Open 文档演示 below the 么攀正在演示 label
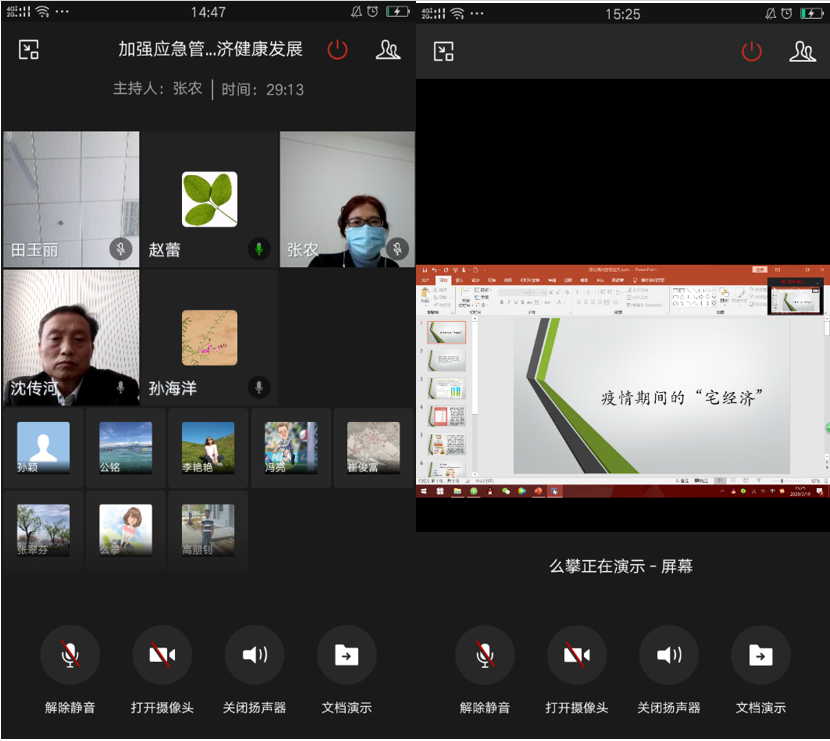The image size is (830, 741). tap(761, 656)
